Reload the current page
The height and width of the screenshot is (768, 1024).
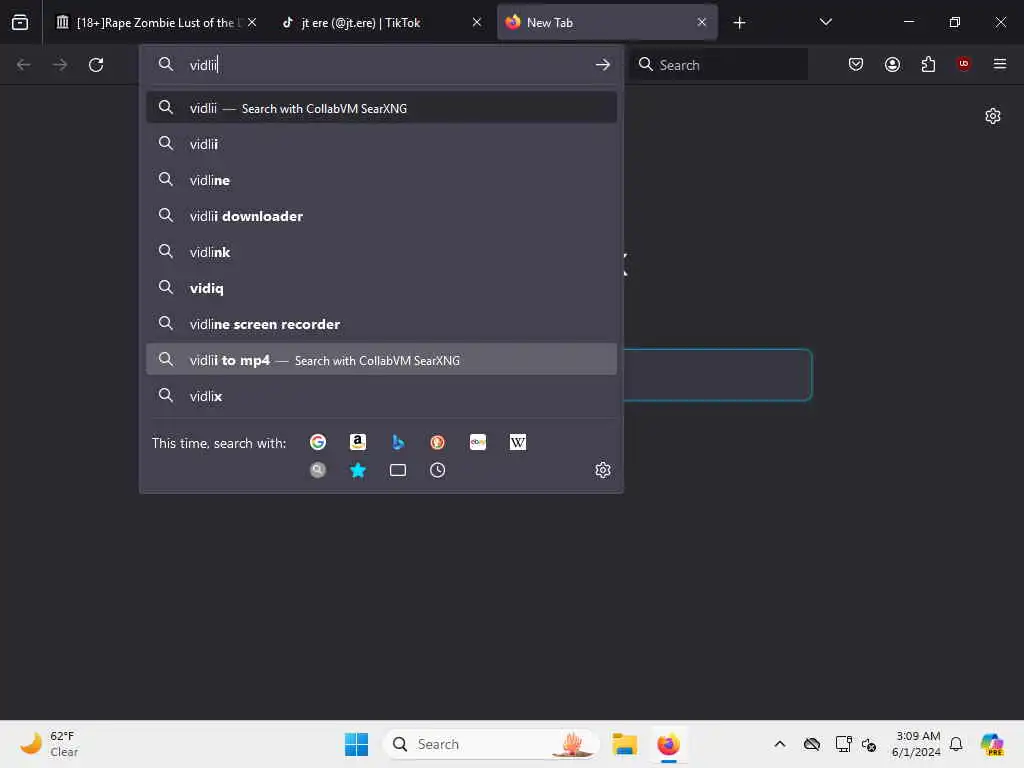[96, 65]
